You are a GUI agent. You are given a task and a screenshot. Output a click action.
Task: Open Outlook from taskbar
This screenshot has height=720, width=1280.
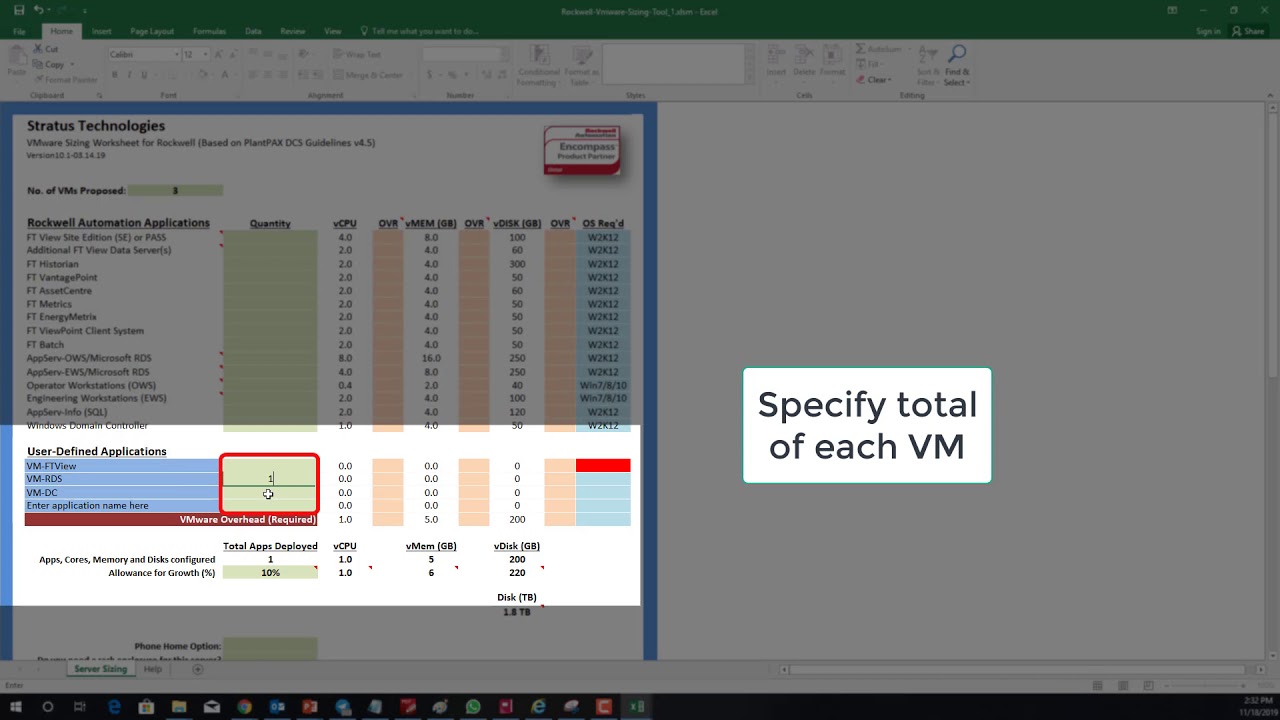pos(277,706)
